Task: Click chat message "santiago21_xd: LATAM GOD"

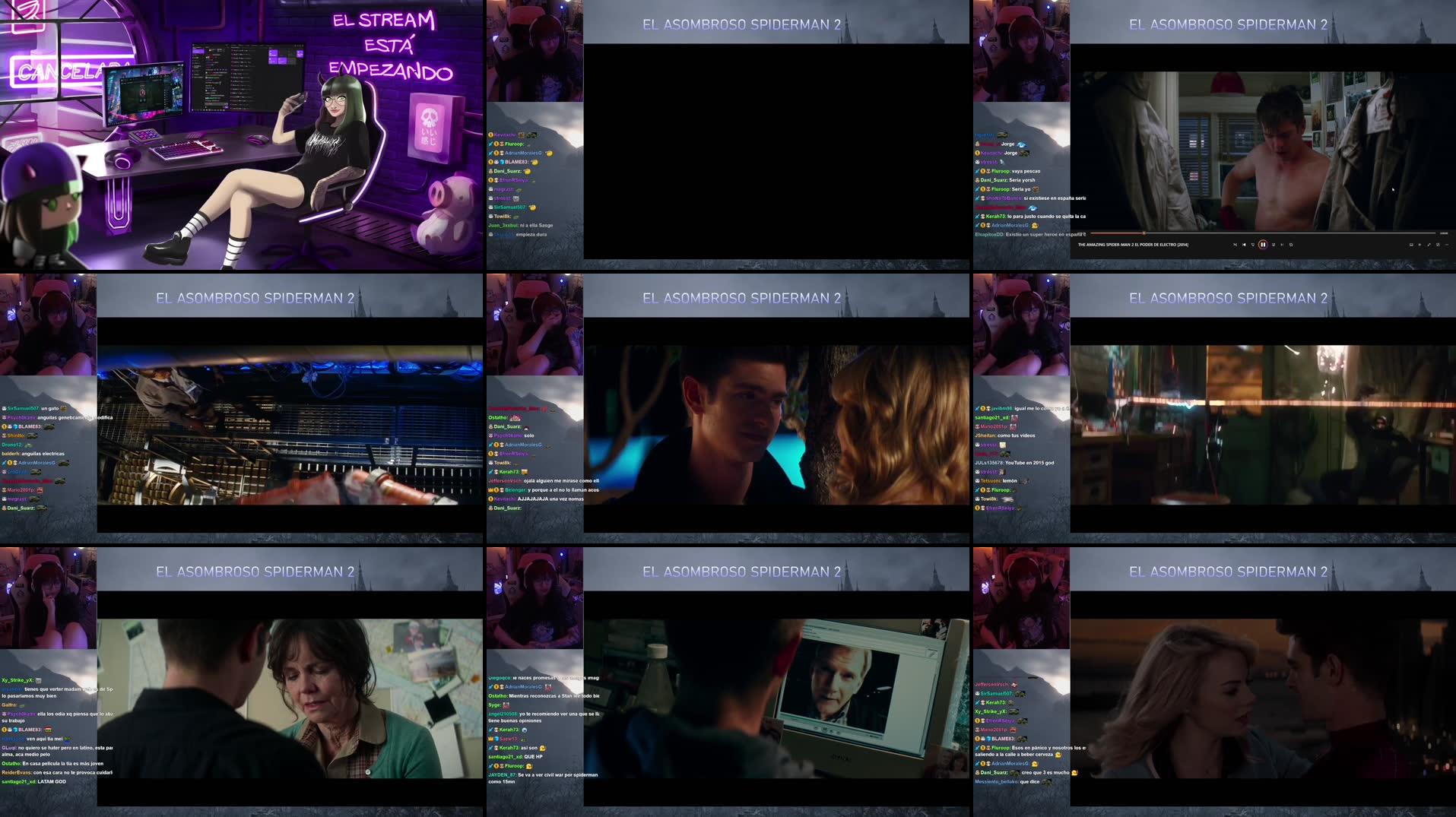Action: (x=34, y=782)
